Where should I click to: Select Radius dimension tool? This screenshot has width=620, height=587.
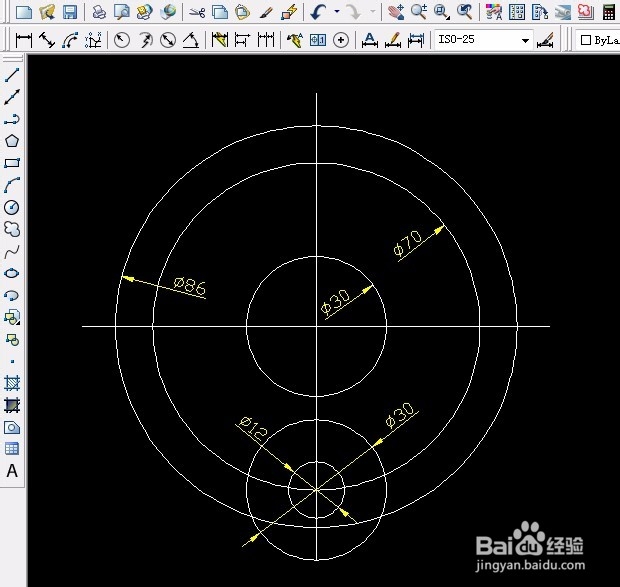pos(122,40)
